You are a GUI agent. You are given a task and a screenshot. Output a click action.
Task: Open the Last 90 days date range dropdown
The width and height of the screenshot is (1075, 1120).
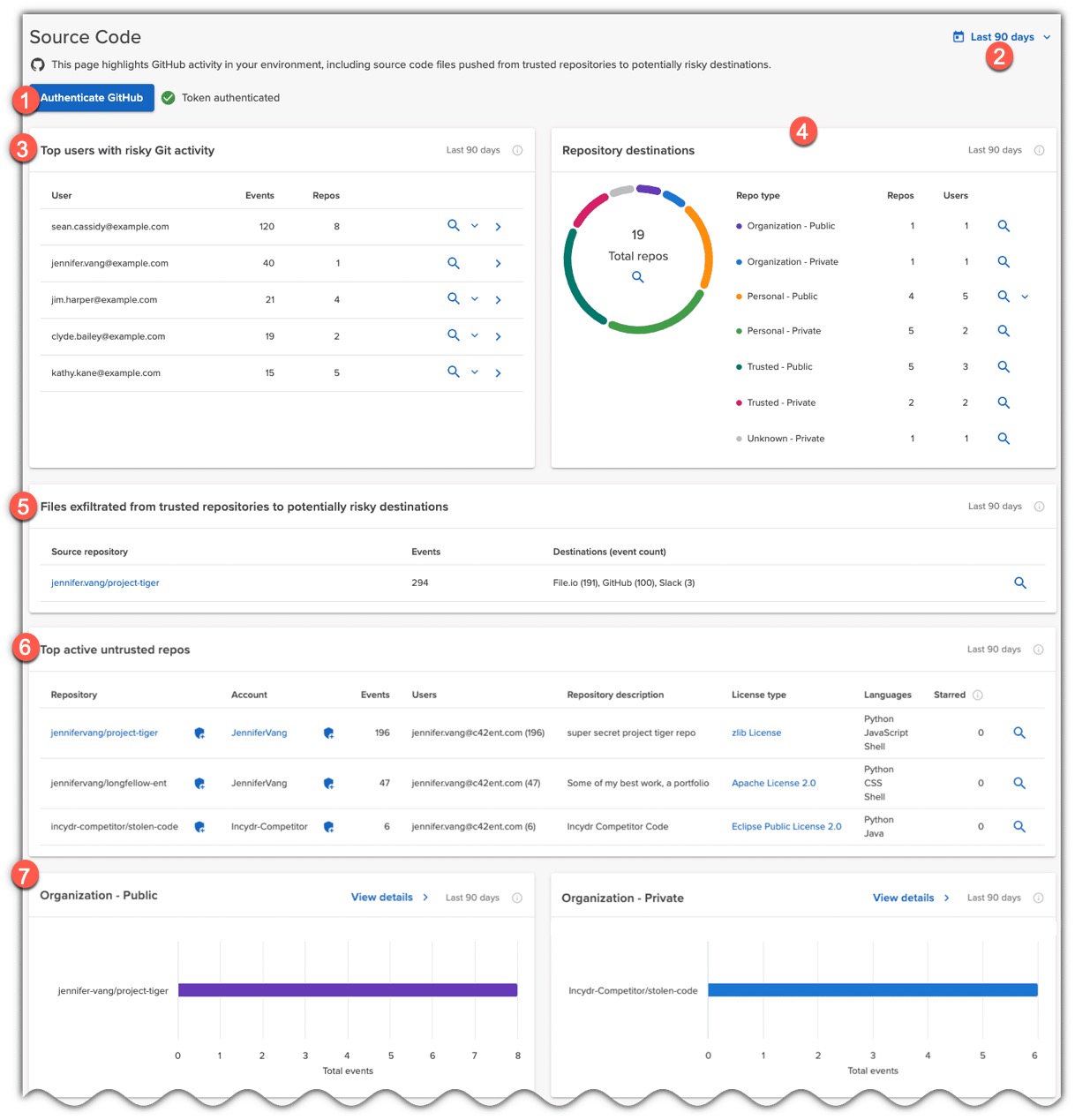click(1002, 37)
